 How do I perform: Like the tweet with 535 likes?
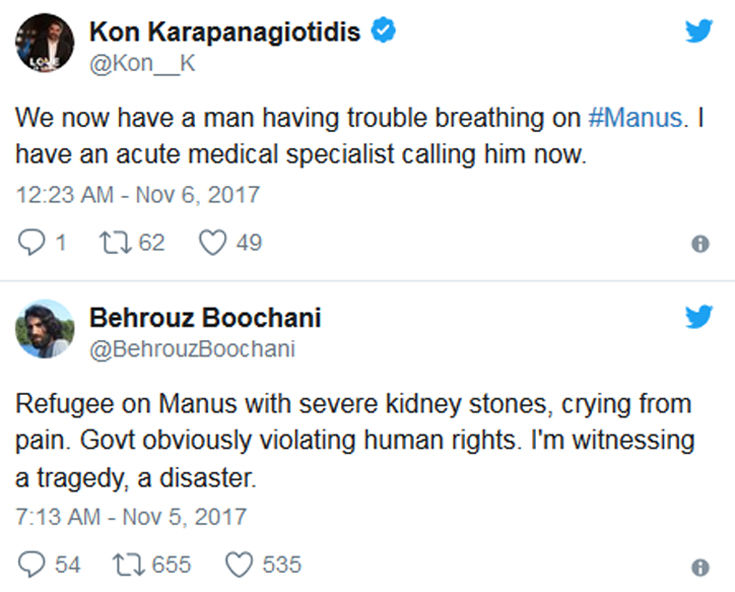coord(238,565)
